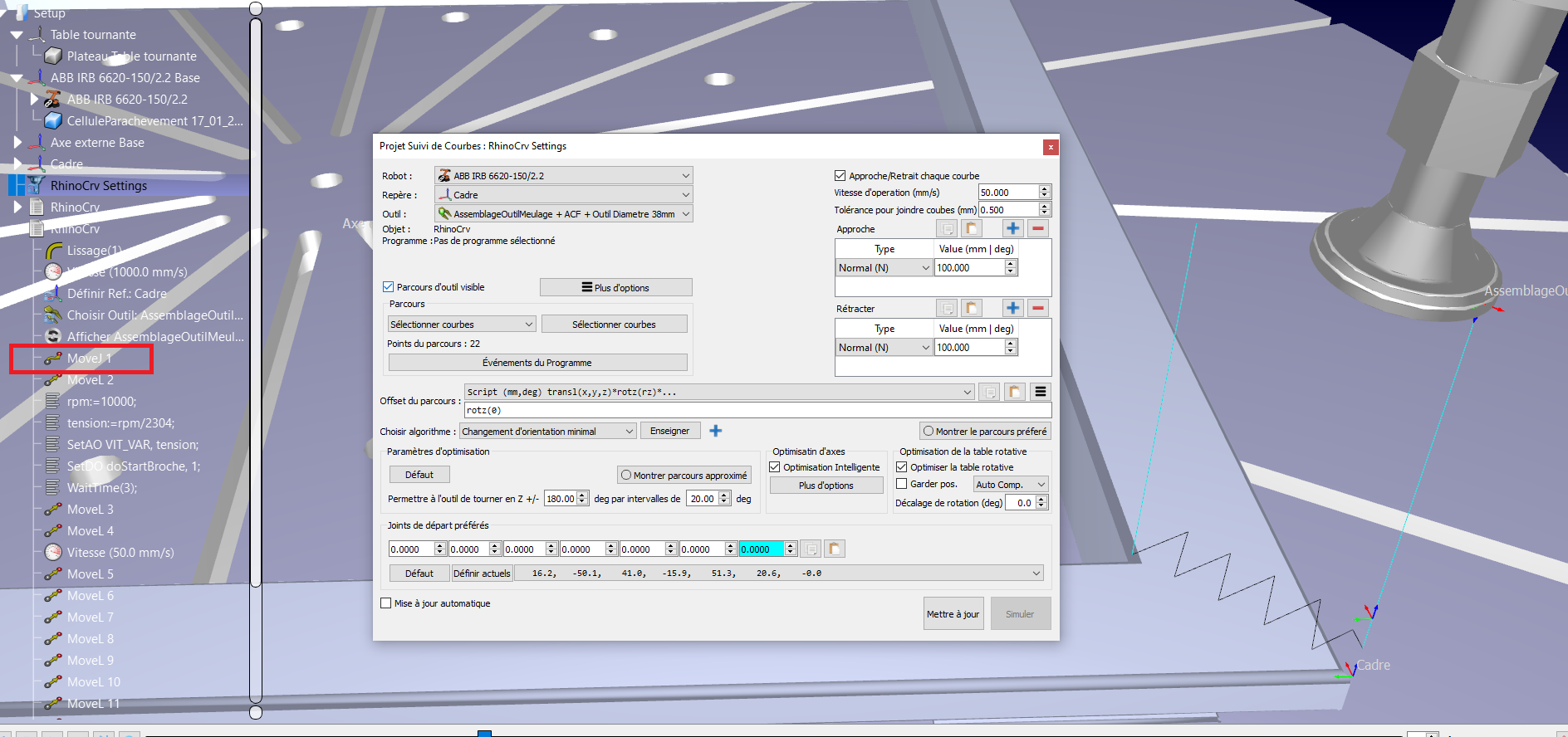The width and height of the screenshot is (1568, 737).
Task: Click the Événements du Programme button
Action: (x=537, y=363)
